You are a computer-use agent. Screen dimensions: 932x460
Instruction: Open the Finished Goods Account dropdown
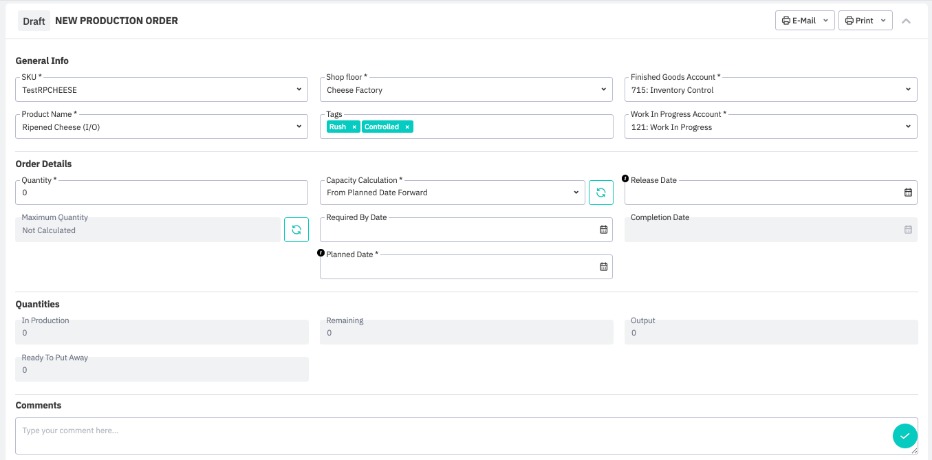pyautogui.click(x=770, y=90)
